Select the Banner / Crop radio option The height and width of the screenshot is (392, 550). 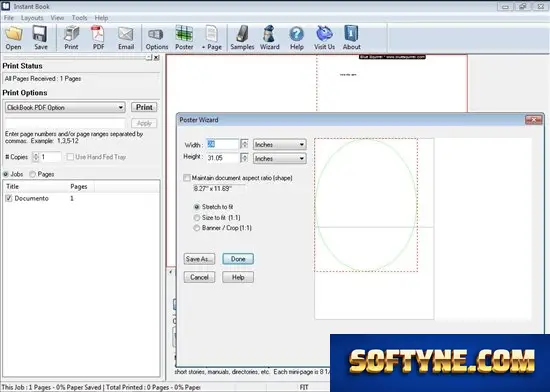[197, 228]
